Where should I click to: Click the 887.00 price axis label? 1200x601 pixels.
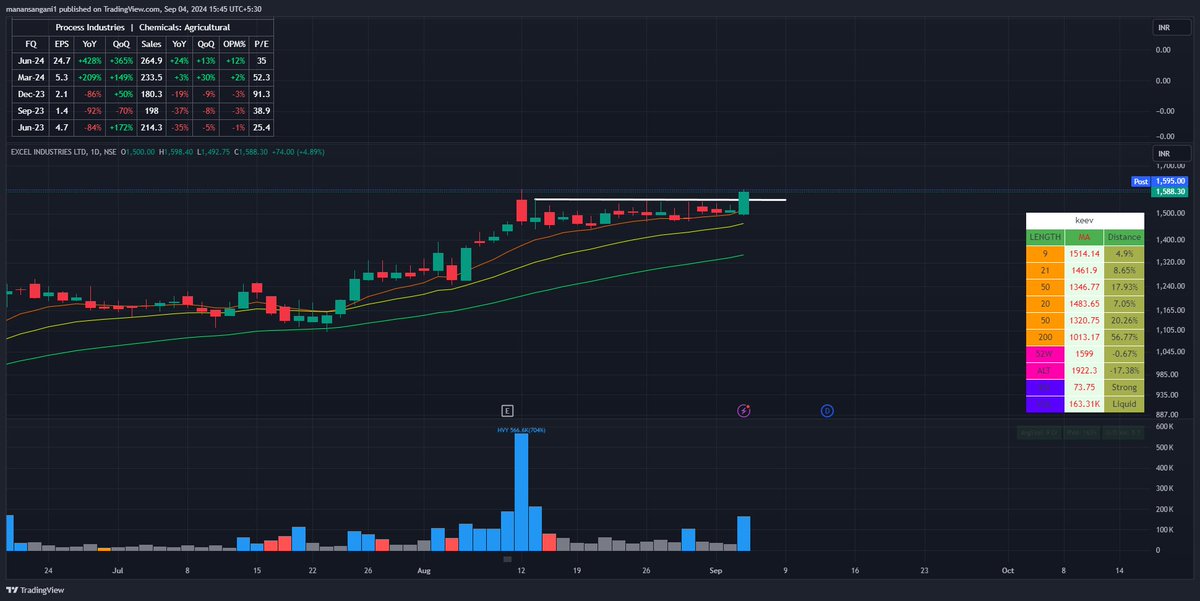(1169, 414)
